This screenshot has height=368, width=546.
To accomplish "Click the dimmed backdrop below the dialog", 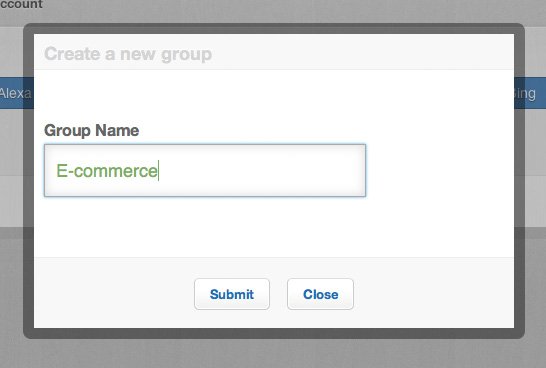I will [x=273, y=353].
